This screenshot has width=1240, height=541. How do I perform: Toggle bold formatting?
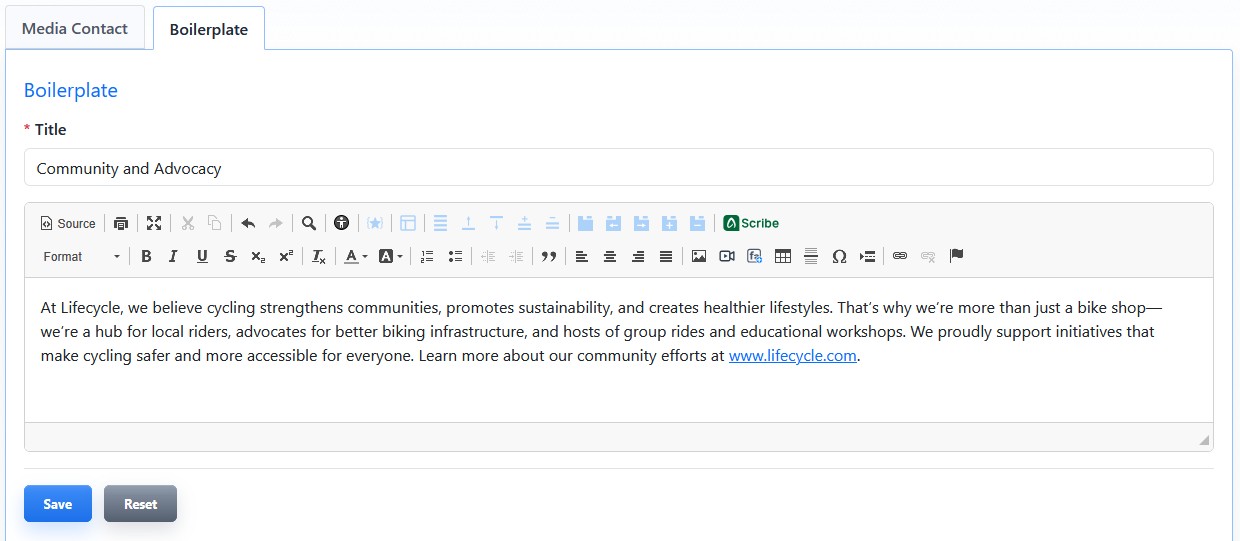click(146, 257)
